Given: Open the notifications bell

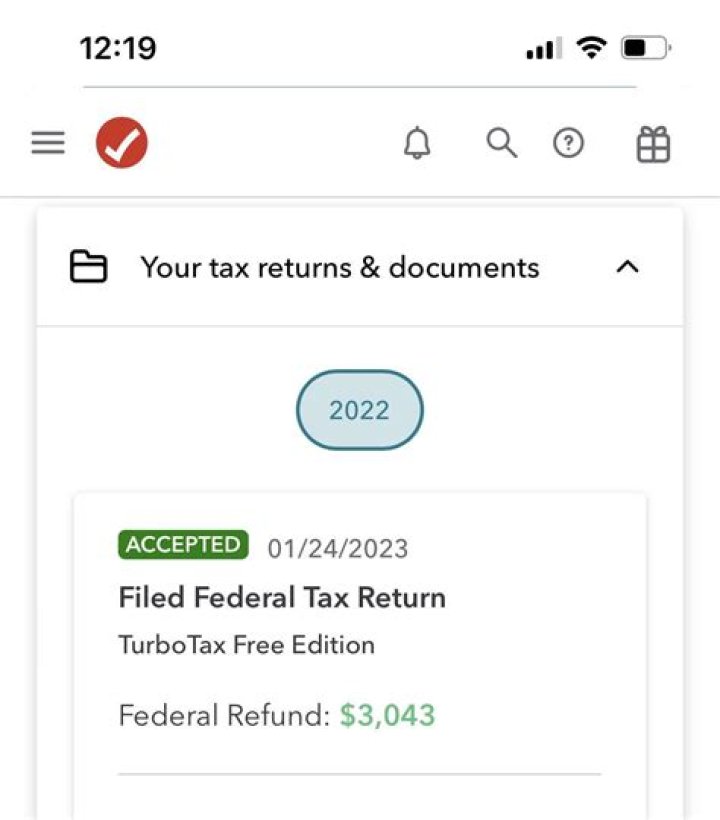Looking at the screenshot, I should click(x=417, y=145).
